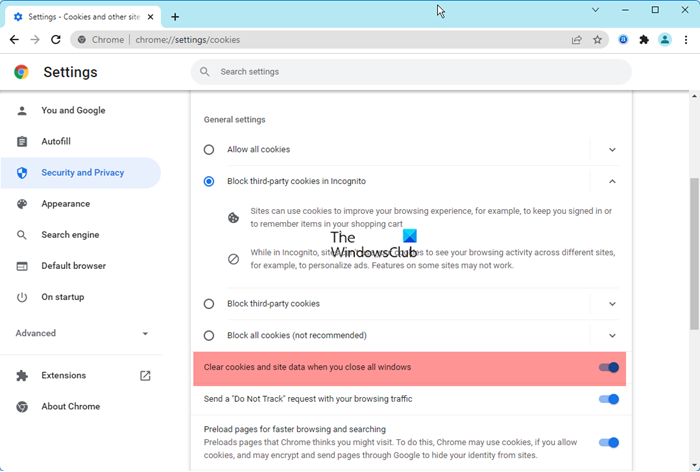Click the Settings page title text

(x=70, y=72)
